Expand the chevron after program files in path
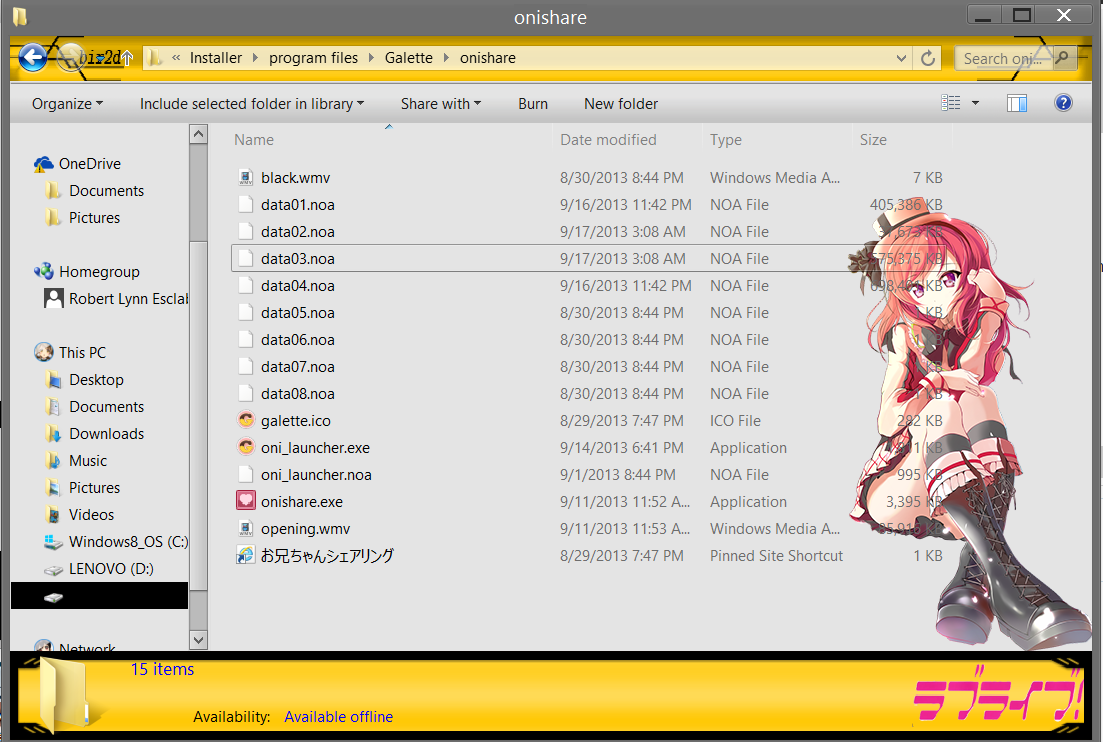Viewport: 1103px width, 742px height. click(371, 58)
